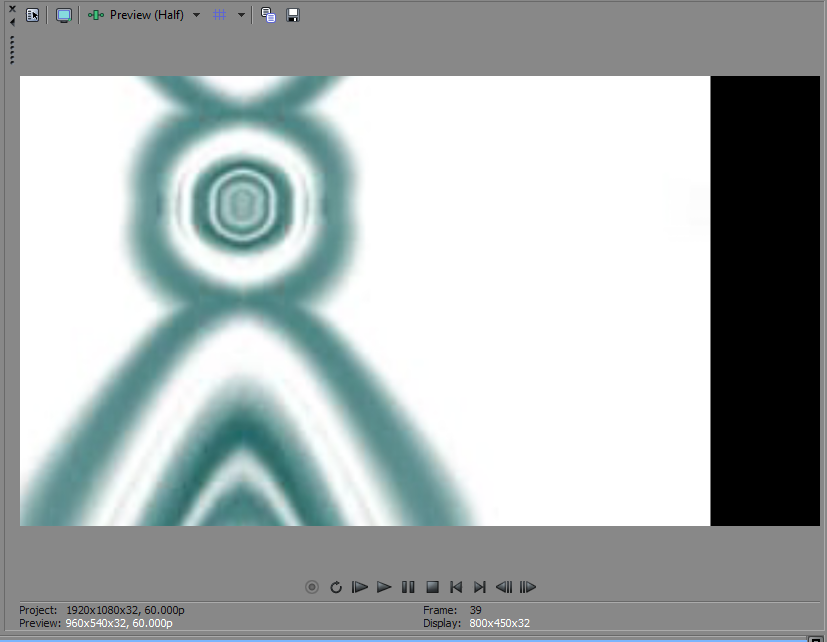Open Project Video Properties icon
Viewport: 827px width, 642px height.
pos(33,15)
